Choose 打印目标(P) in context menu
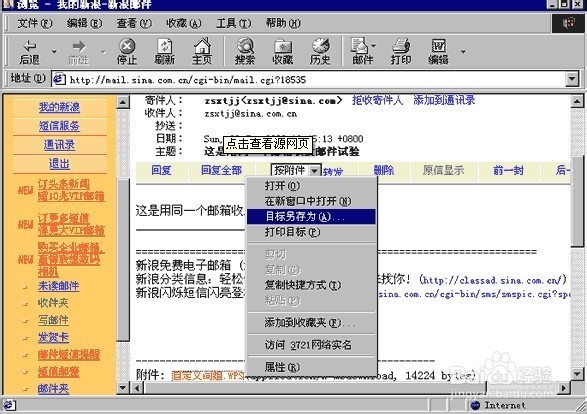The width and height of the screenshot is (587, 414). pyautogui.click(x=311, y=232)
